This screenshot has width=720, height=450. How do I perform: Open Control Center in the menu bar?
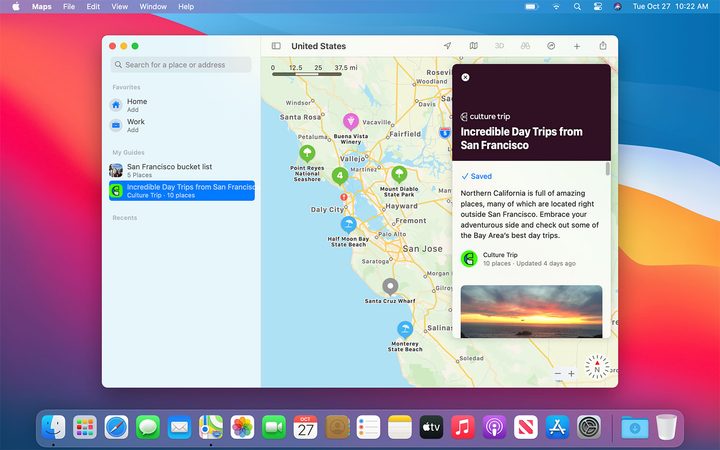[597, 6]
